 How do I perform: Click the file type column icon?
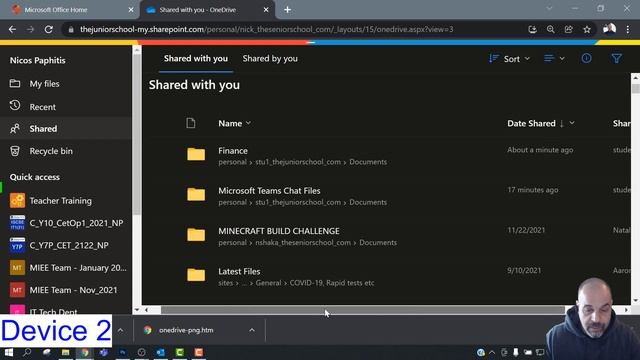click(x=191, y=123)
